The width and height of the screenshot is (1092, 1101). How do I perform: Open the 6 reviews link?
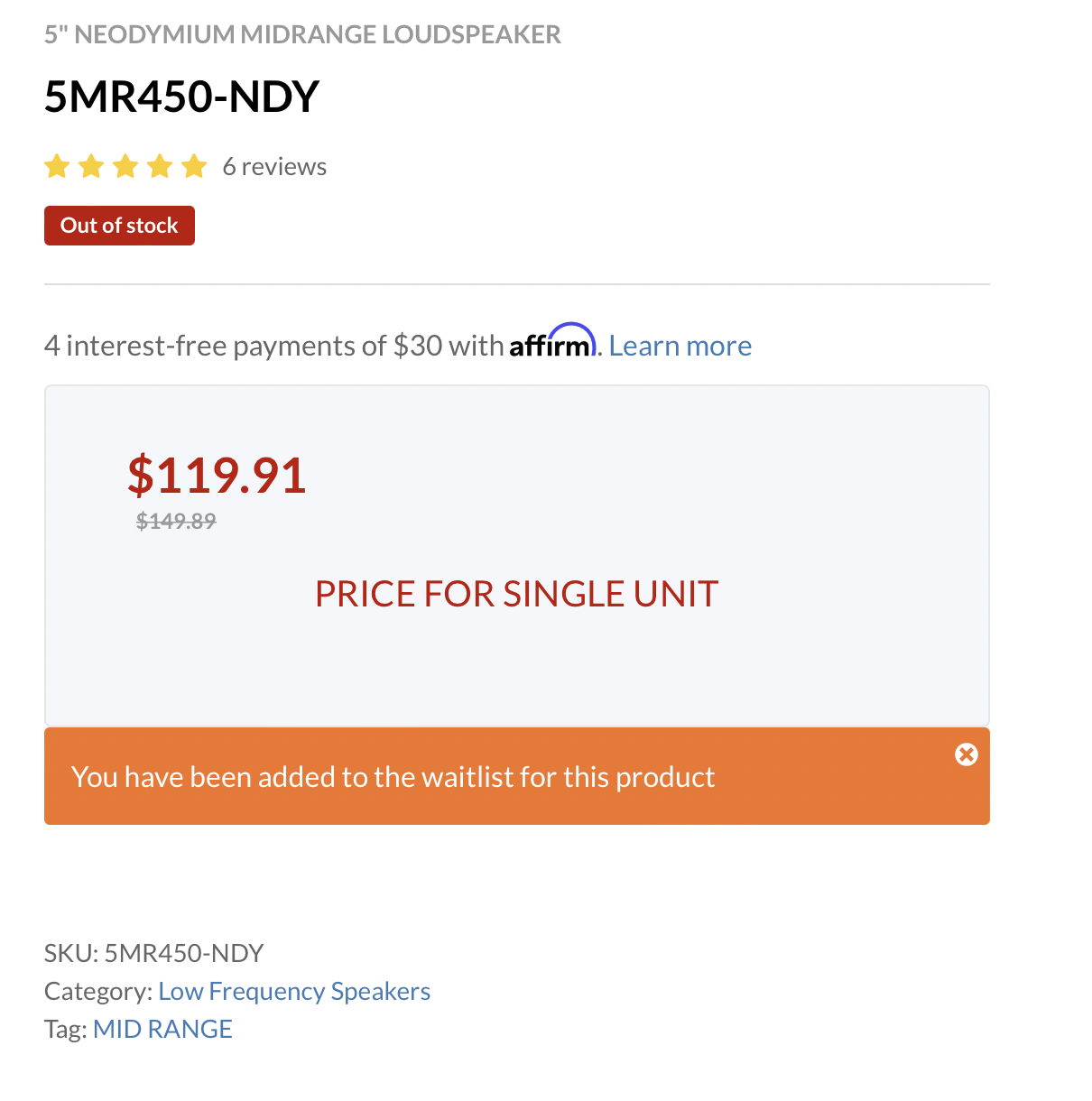[274, 167]
